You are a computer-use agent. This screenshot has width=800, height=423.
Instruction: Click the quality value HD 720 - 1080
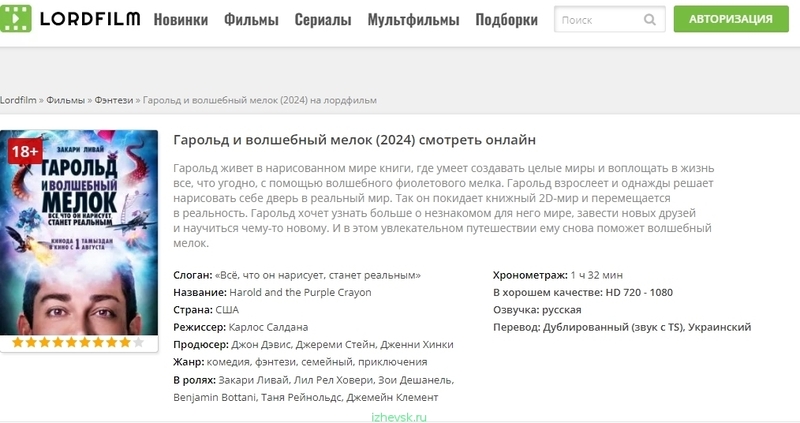tap(639, 292)
